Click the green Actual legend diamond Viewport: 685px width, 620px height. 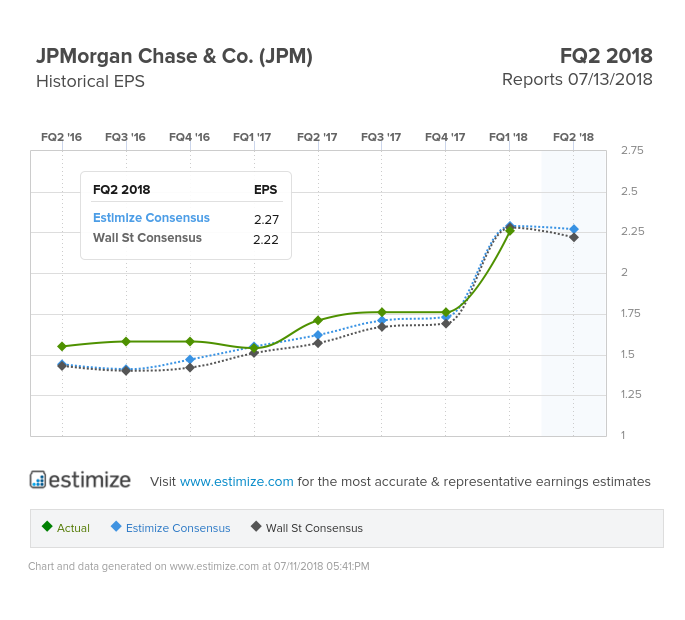click(x=47, y=526)
